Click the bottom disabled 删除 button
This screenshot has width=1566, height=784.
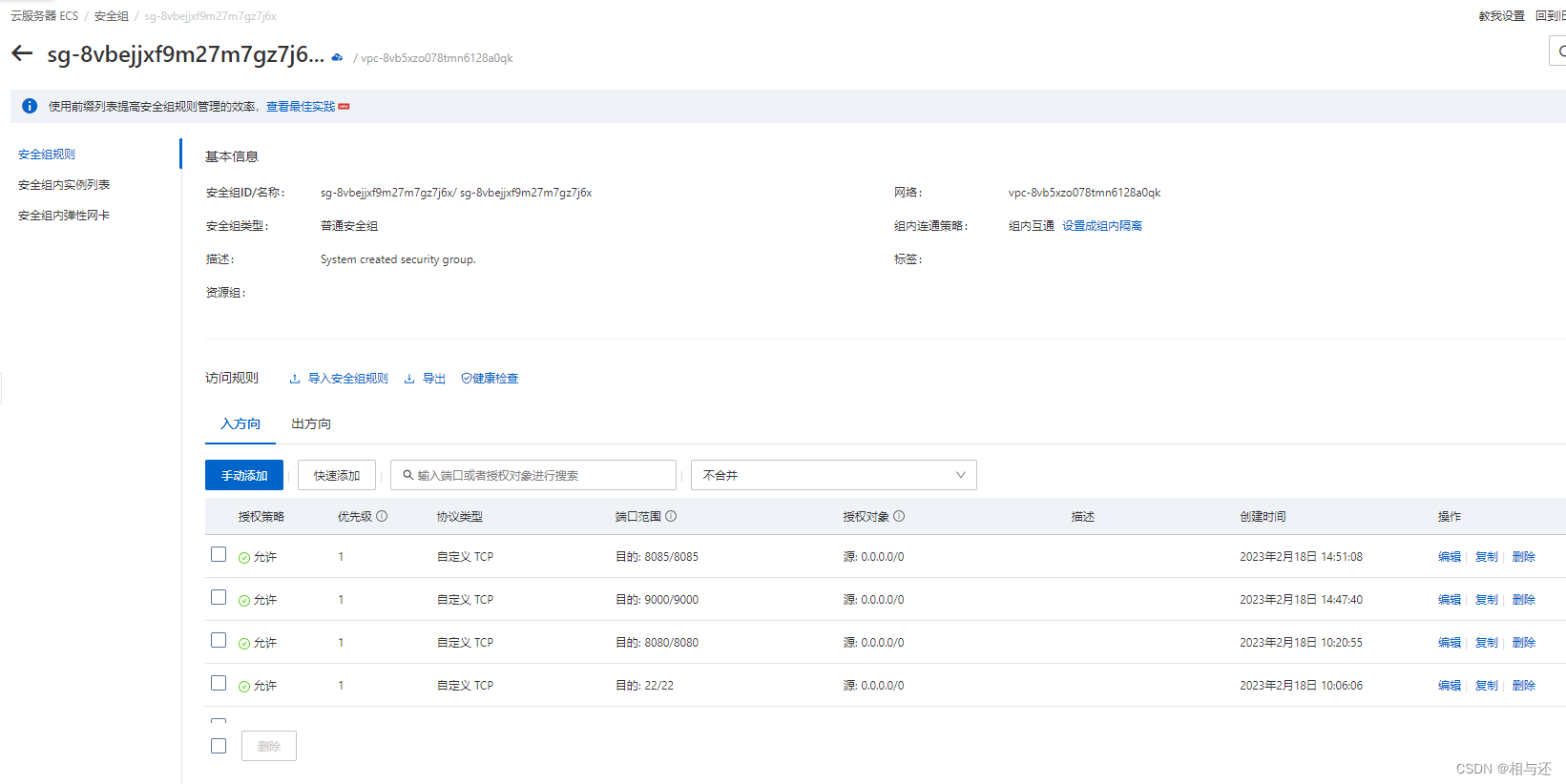coord(269,746)
